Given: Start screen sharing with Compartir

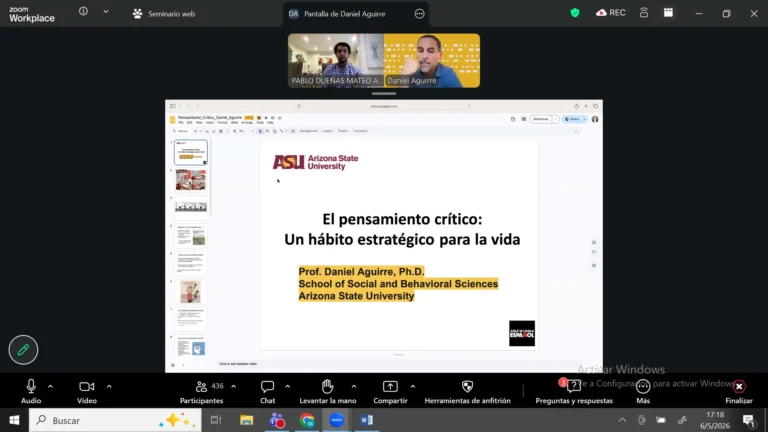Looking at the screenshot, I should point(390,391).
